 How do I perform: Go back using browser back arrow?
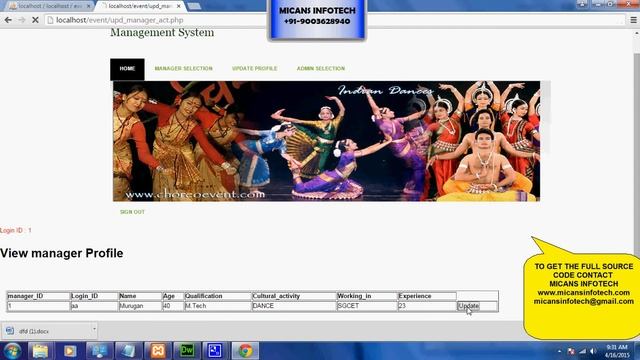click(8, 20)
